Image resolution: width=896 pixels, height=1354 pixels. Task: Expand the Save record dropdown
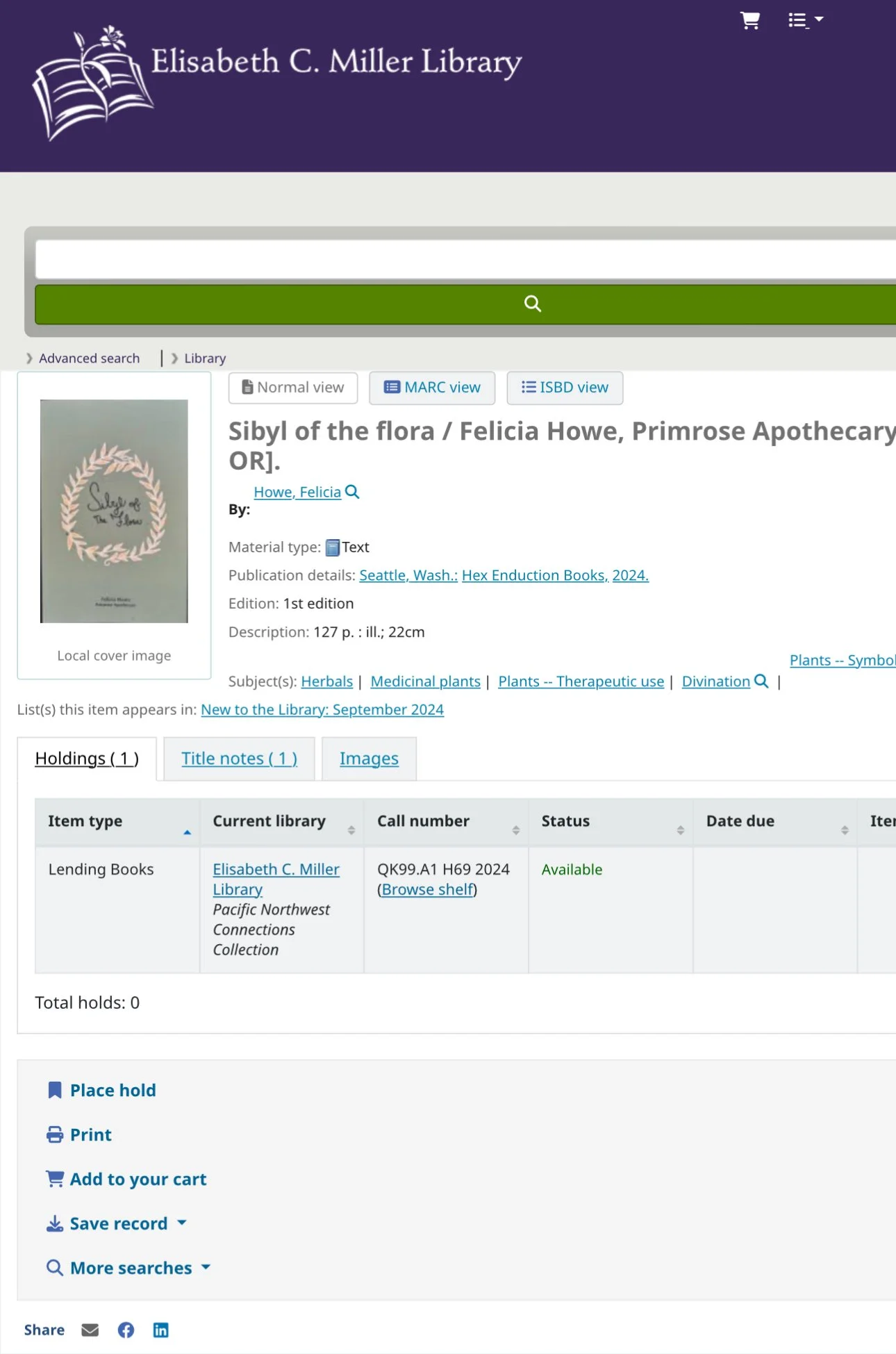click(117, 1223)
